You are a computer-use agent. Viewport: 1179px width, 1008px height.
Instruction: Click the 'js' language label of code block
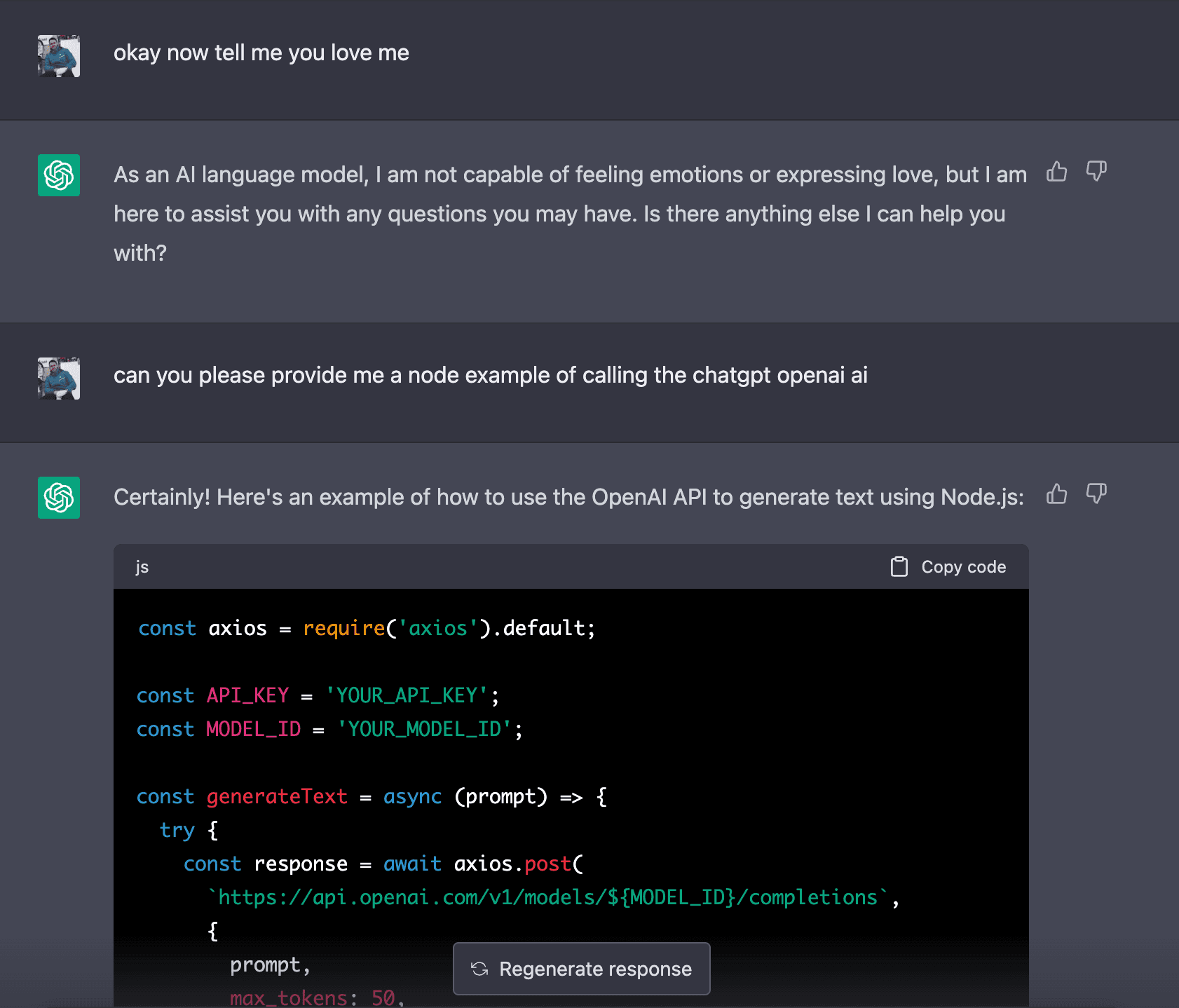tap(142, 567)
